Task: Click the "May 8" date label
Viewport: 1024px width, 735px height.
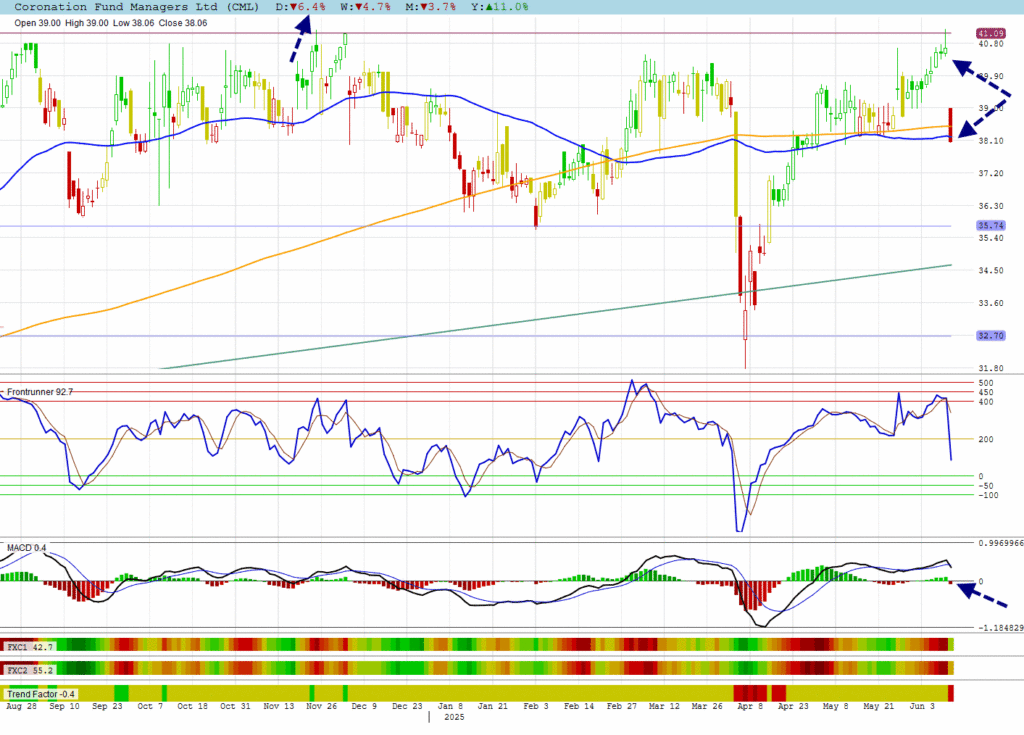Action: pos(835,706)
